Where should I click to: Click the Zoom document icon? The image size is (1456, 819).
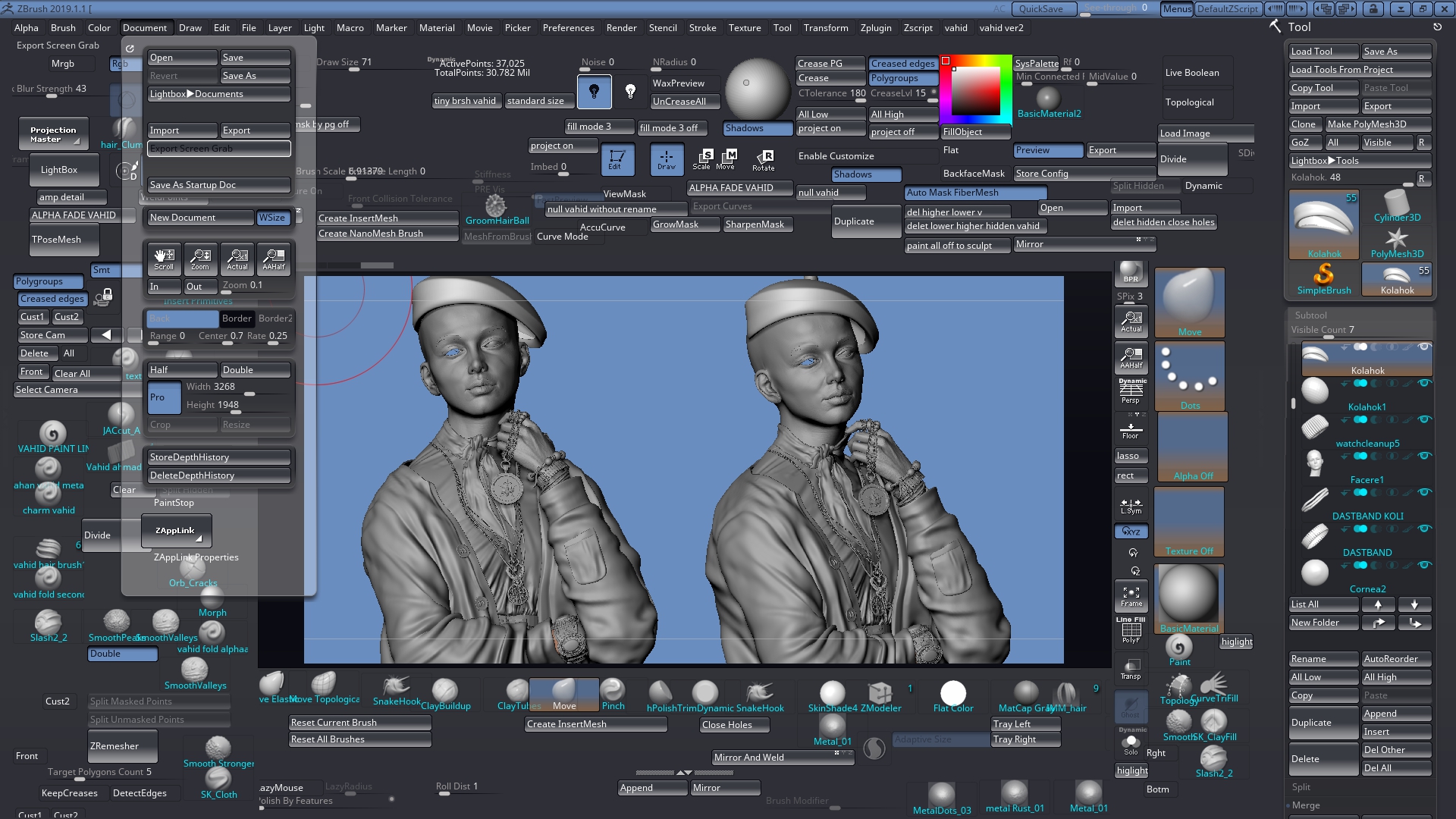tap(200, 259)
